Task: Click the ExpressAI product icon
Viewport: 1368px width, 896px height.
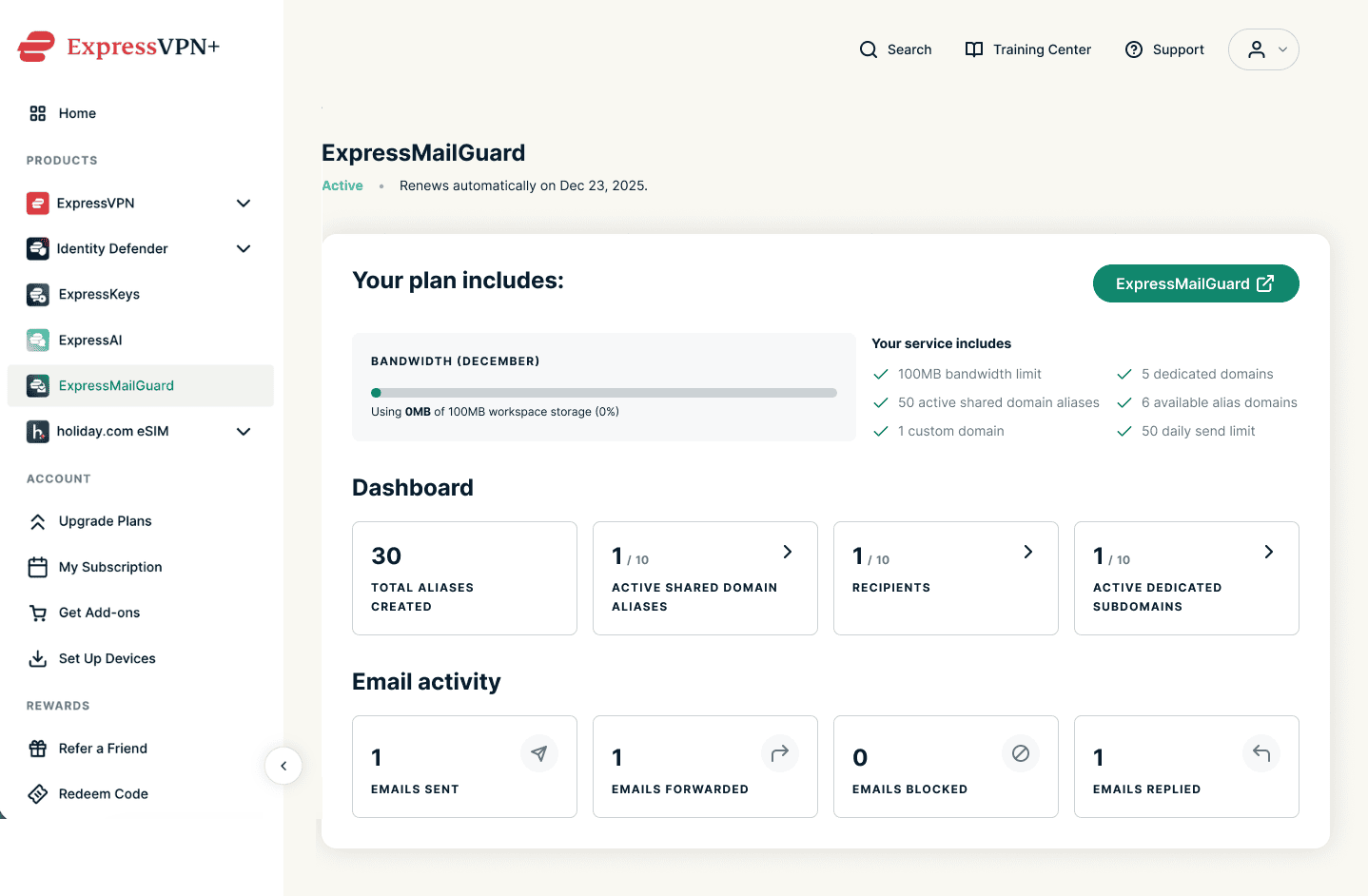Action: 38,340
